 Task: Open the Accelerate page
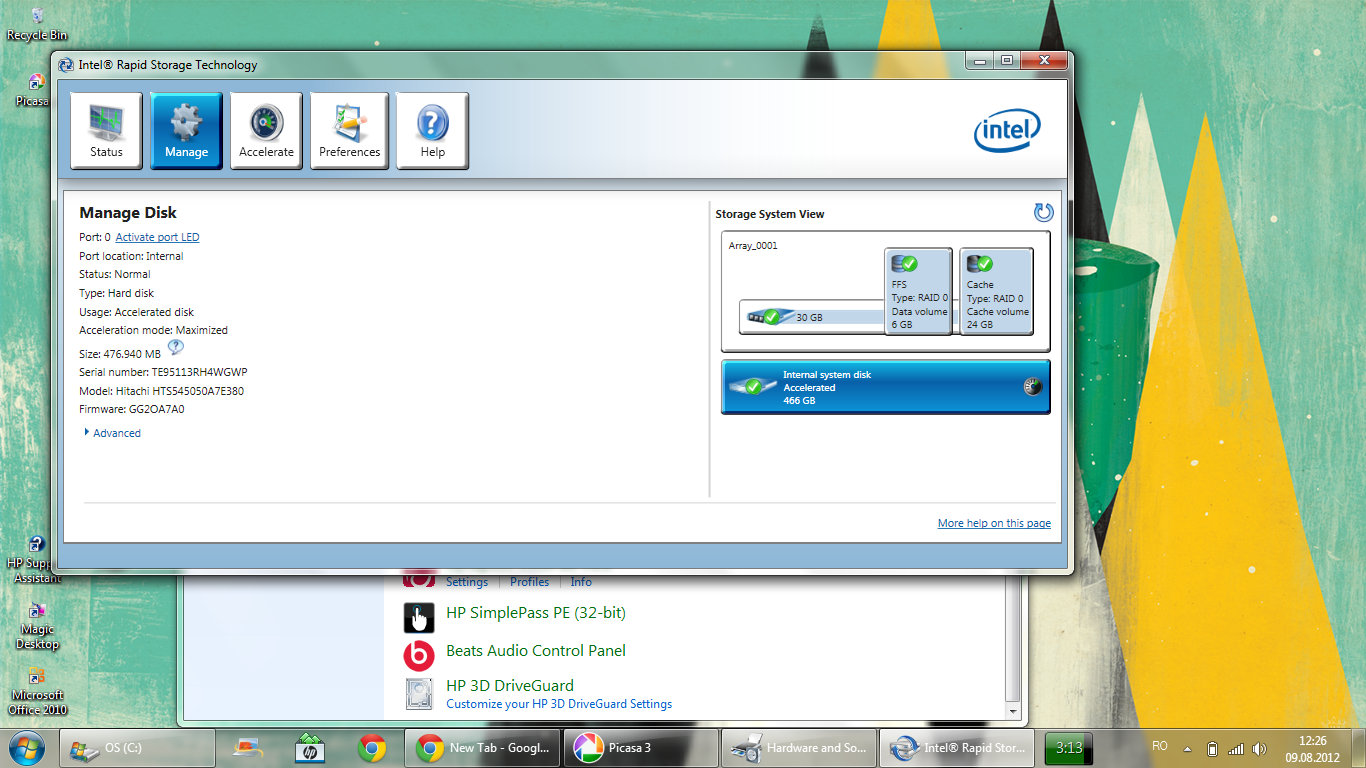[266, 130]
